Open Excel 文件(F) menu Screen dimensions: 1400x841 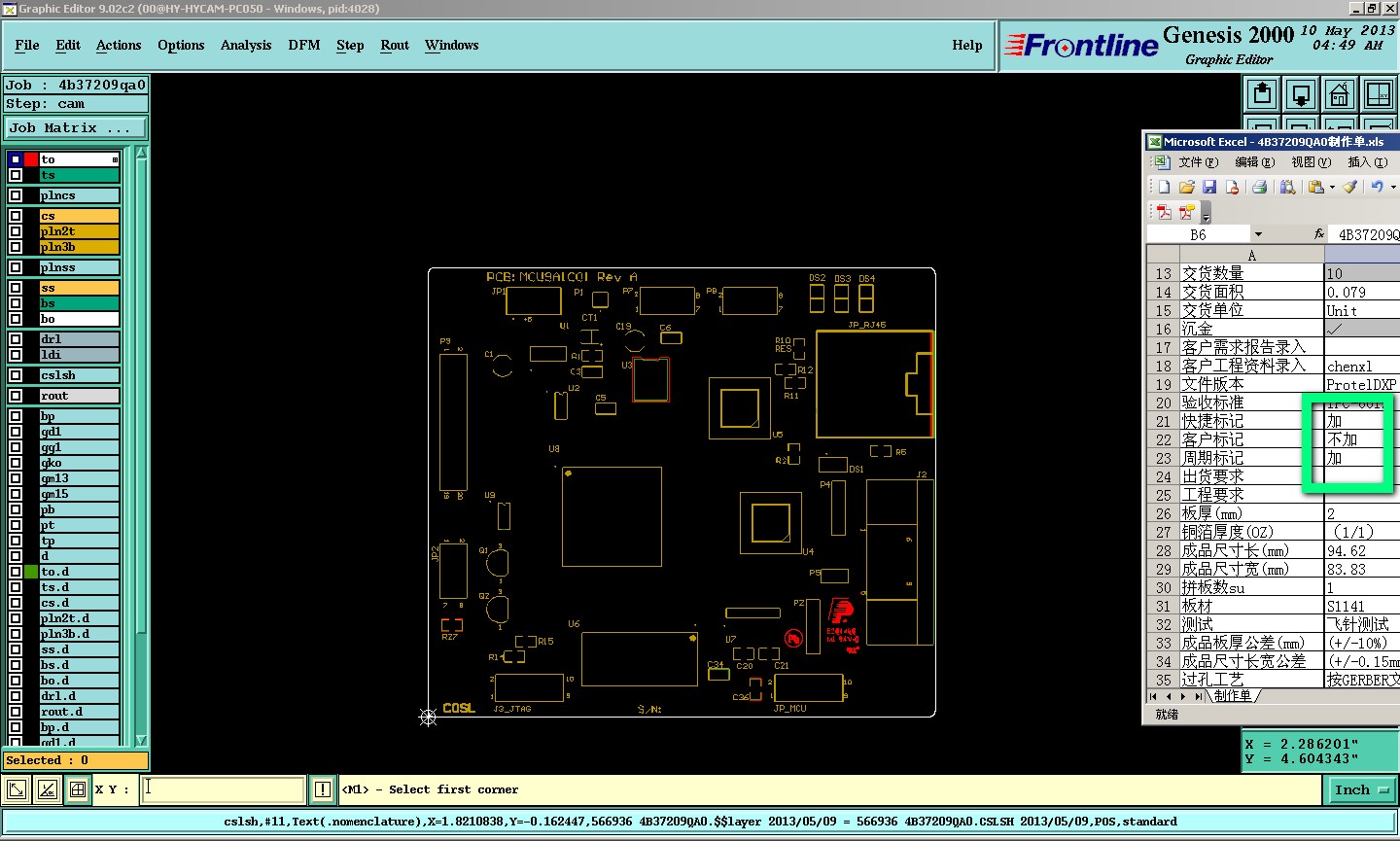[x=1198, y=162]
